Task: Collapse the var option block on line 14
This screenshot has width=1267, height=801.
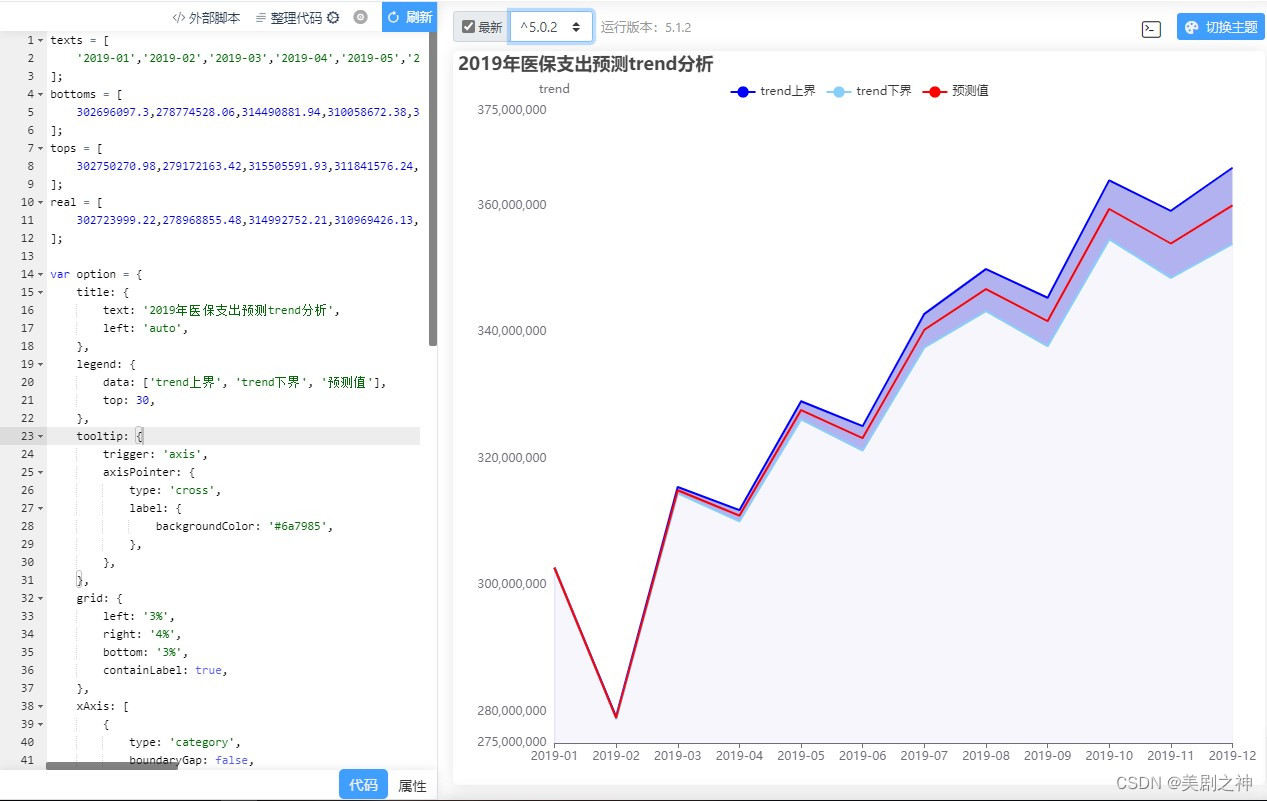Action: [41, 274]
